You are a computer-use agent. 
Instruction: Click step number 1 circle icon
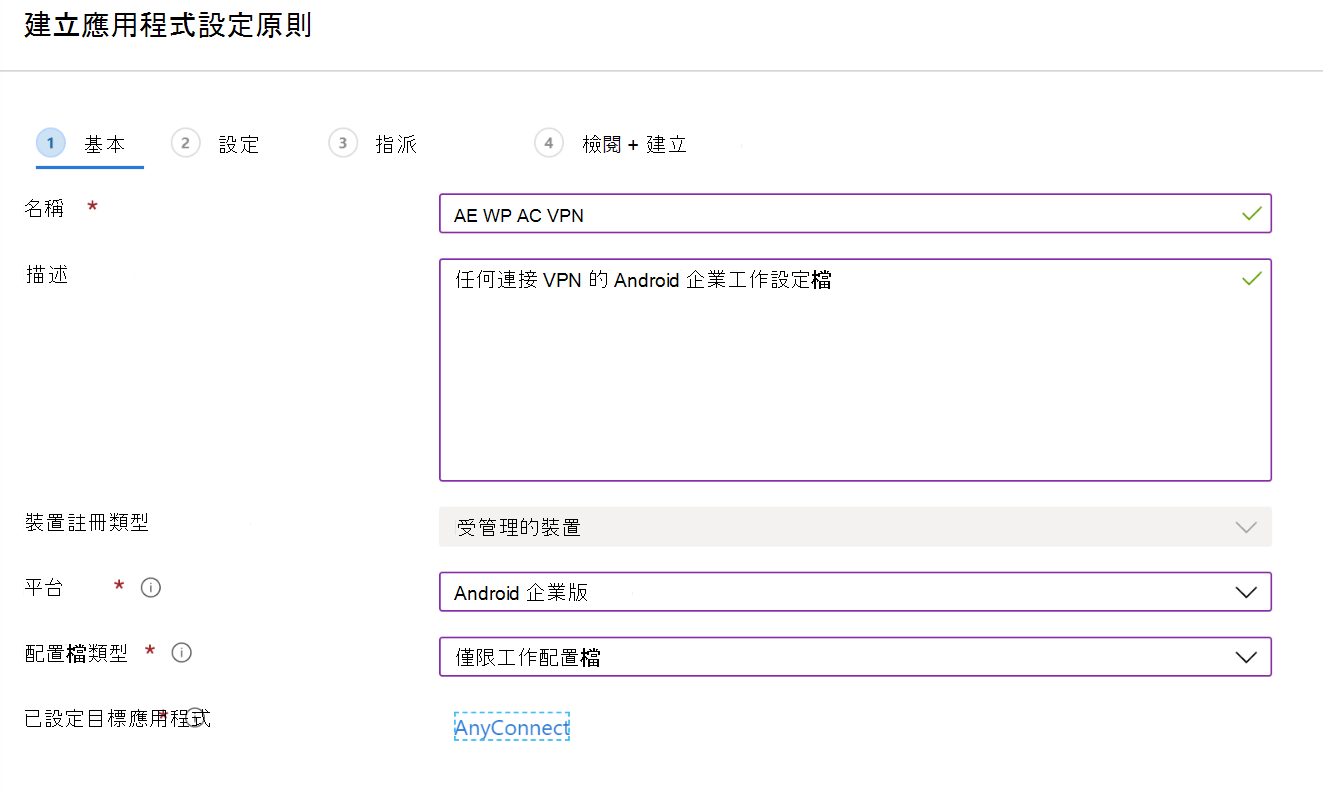pos(51,143)
